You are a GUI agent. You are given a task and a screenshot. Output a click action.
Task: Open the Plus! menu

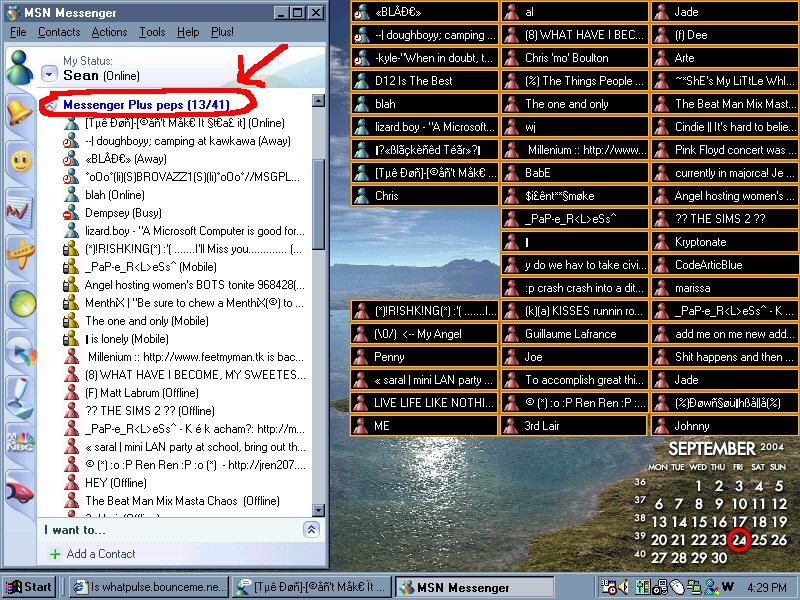point(222,32)
